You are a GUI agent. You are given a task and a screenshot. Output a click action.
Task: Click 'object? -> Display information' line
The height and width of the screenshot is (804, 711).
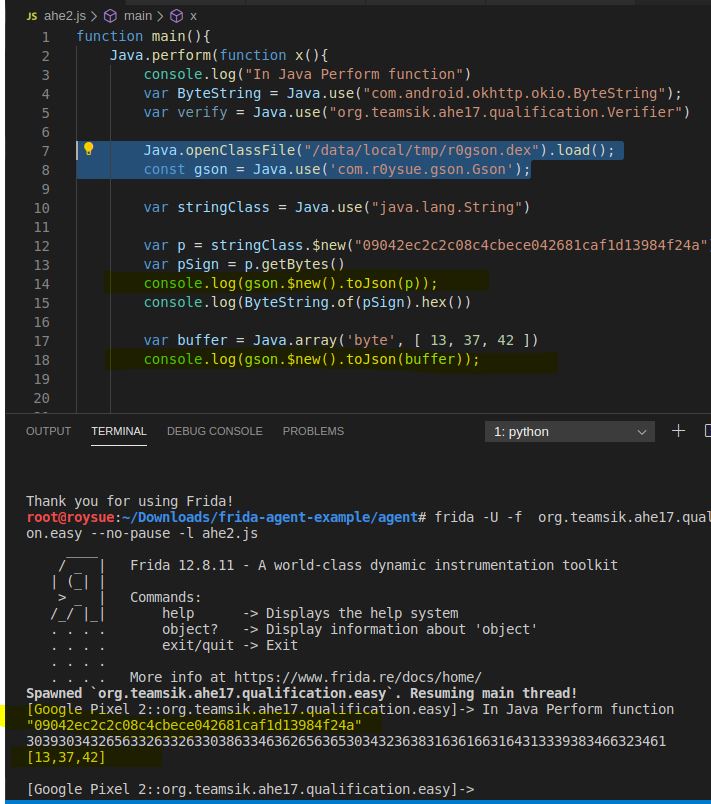coord(350,629)
